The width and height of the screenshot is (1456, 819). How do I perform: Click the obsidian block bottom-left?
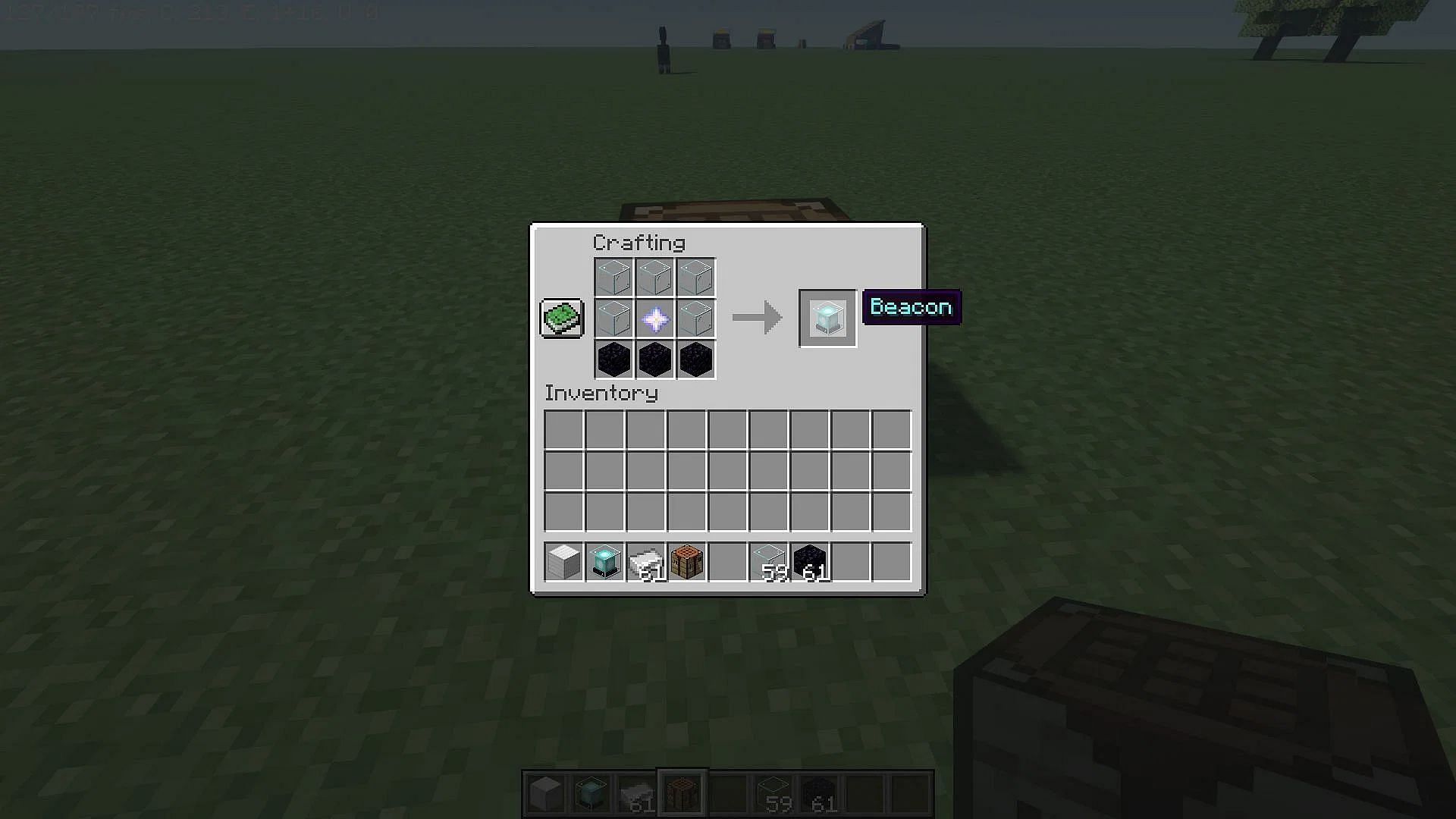click(x=613, y=358)
